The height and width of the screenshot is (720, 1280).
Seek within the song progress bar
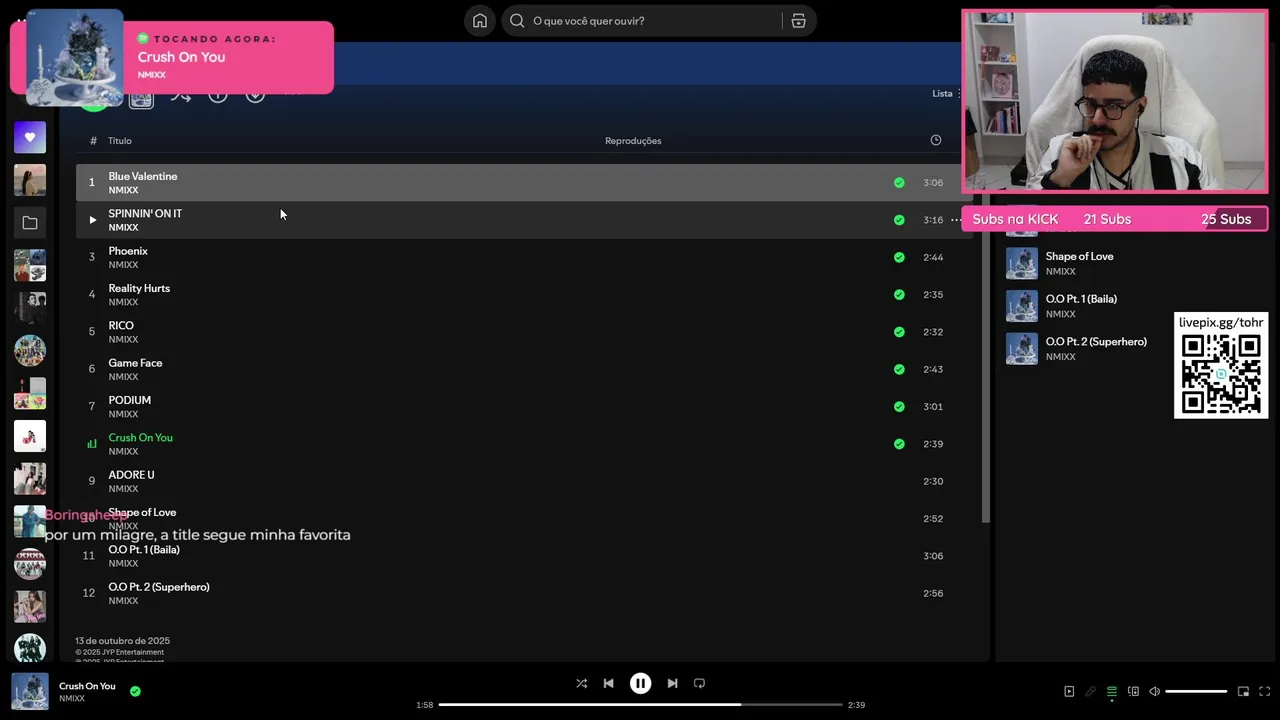tap(640, 705)
